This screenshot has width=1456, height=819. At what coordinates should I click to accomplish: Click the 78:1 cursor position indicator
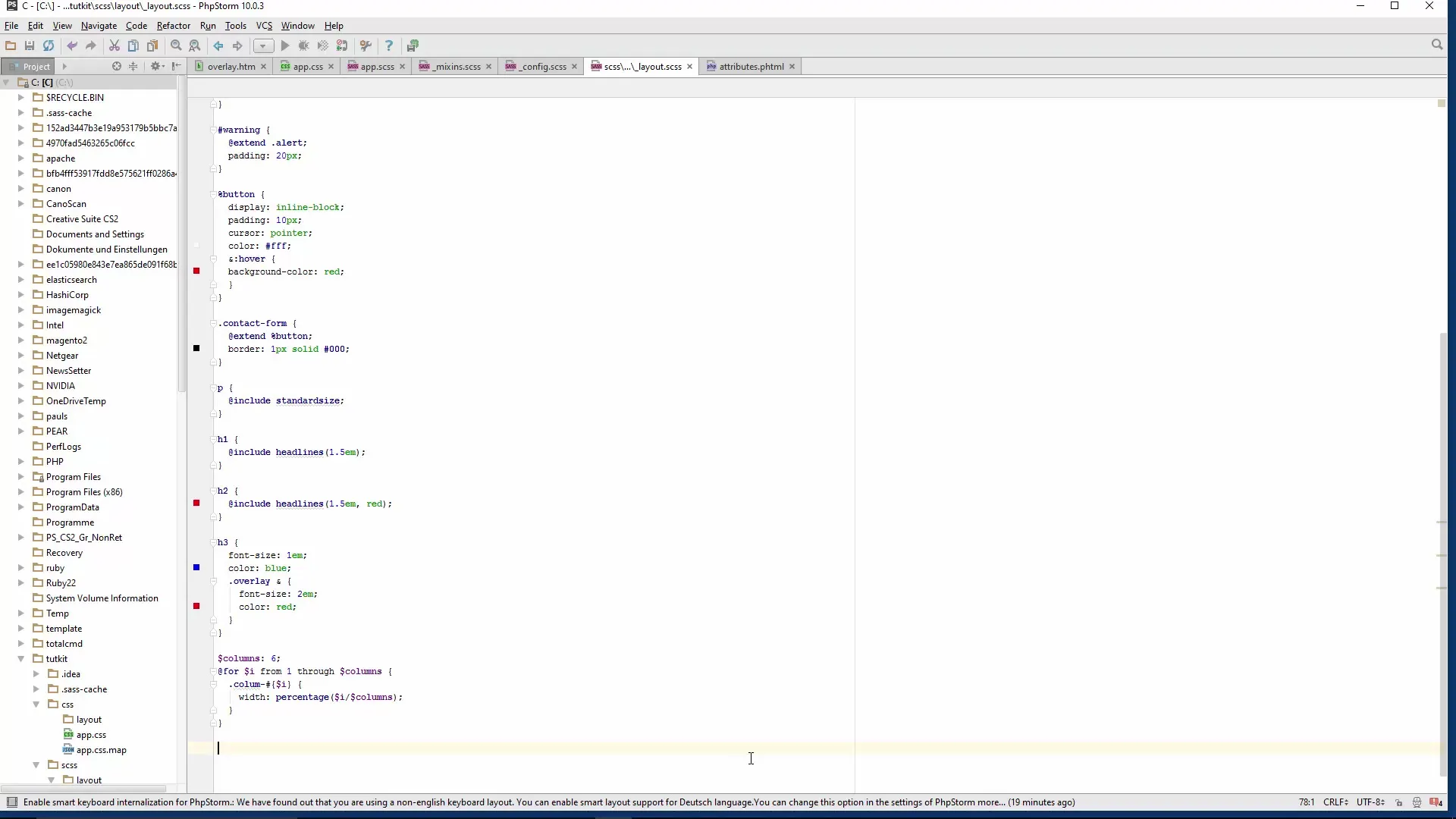(x=1307, y=802)
